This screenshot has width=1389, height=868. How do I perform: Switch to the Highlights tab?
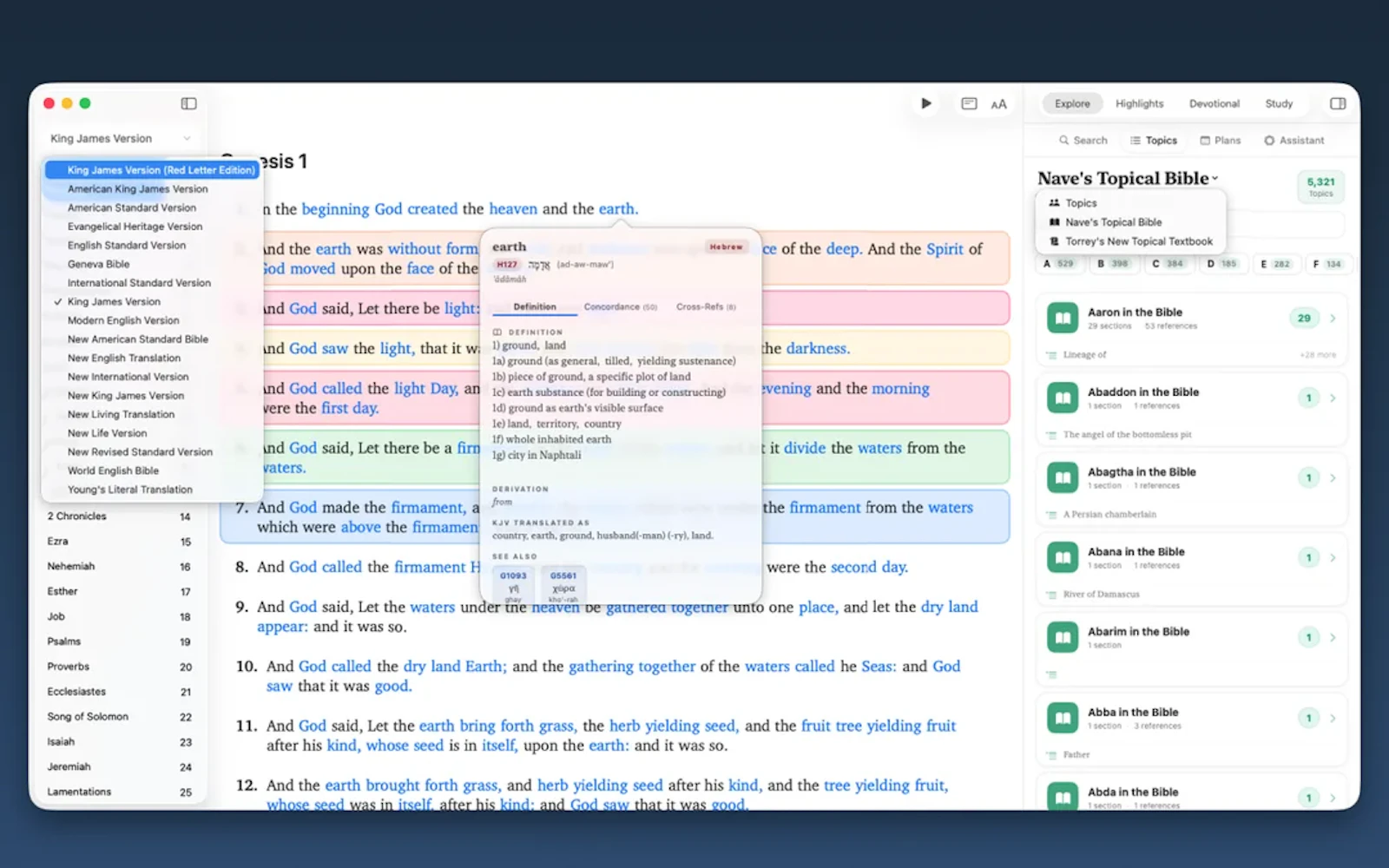click(x=1139, y=103)
